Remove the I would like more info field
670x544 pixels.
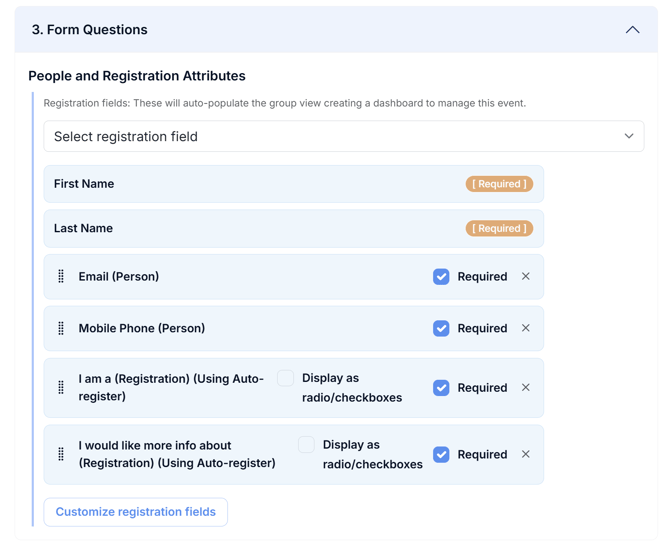tap(526, 454)
